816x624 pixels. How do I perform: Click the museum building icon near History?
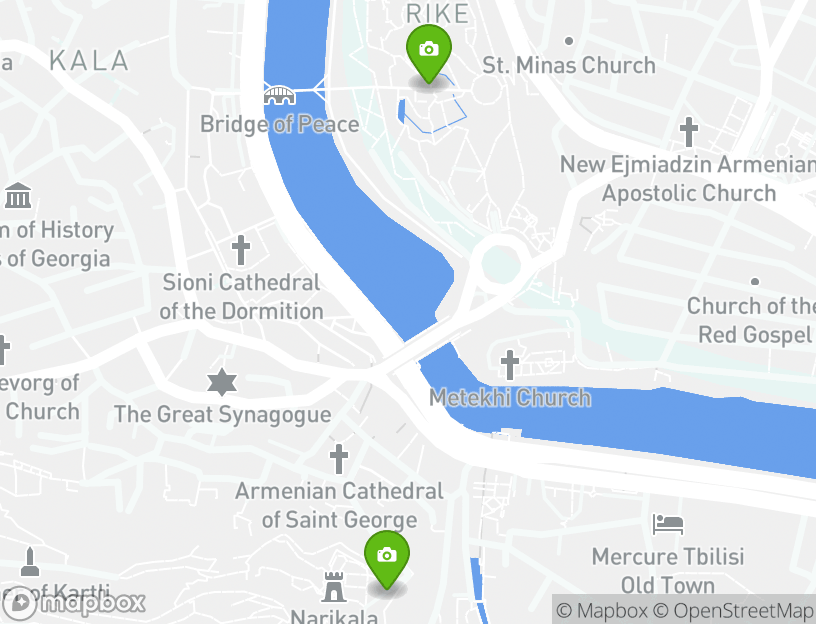point(18,196)
